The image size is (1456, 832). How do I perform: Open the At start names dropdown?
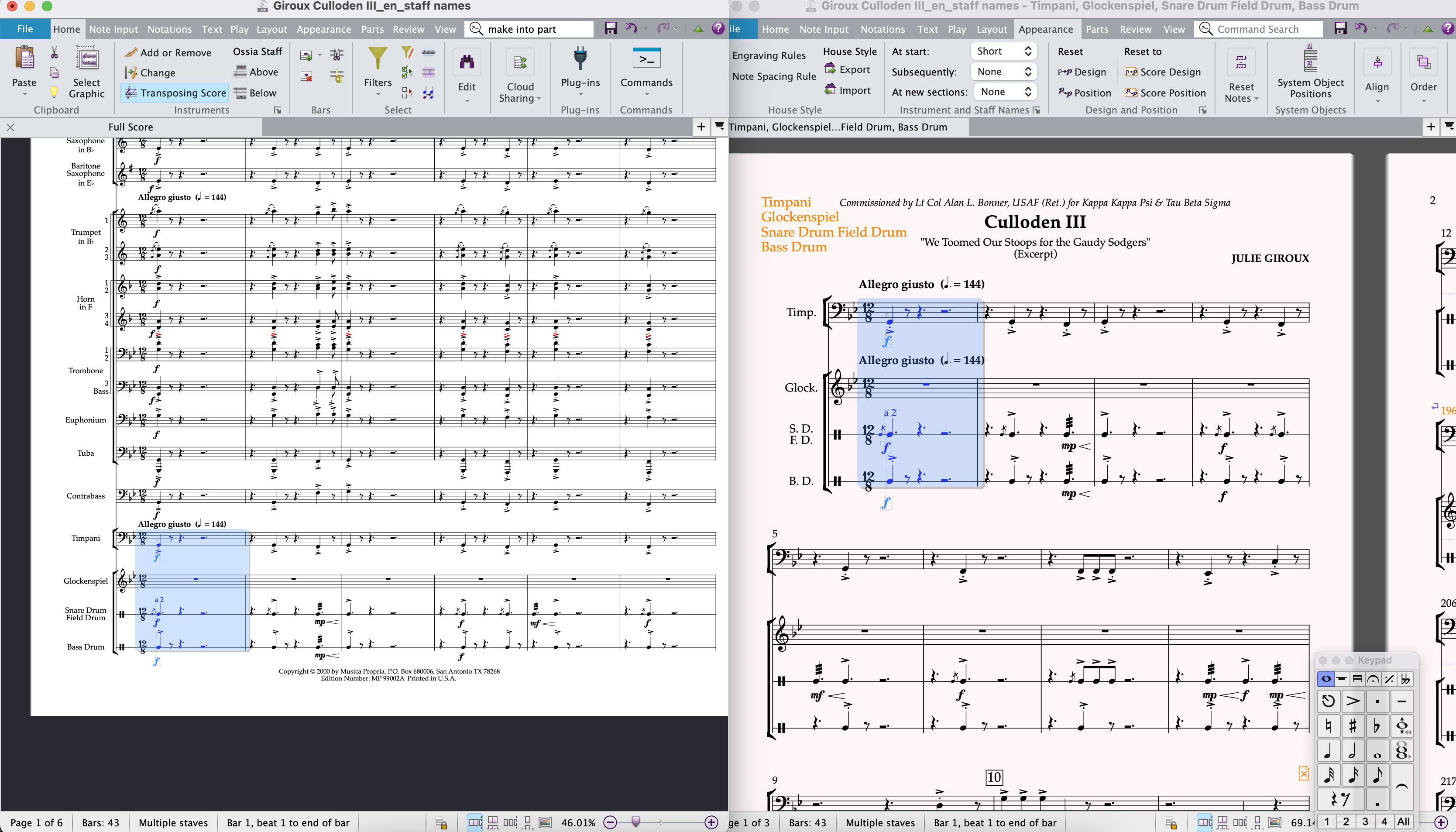pyautogui.click(x=1003, y=52)
